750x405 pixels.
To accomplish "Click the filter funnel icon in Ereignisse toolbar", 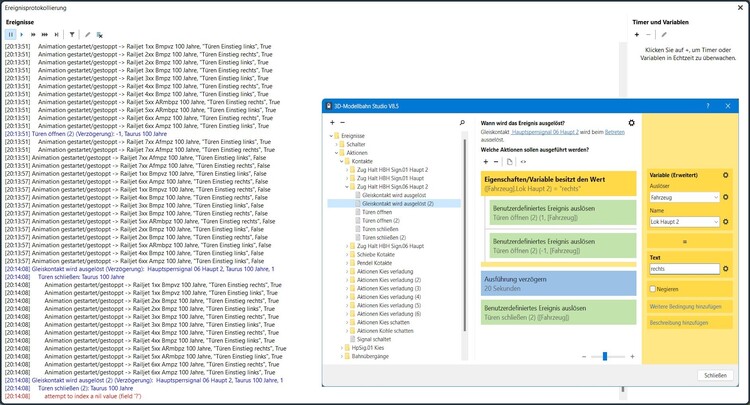I will coord(72,34).
